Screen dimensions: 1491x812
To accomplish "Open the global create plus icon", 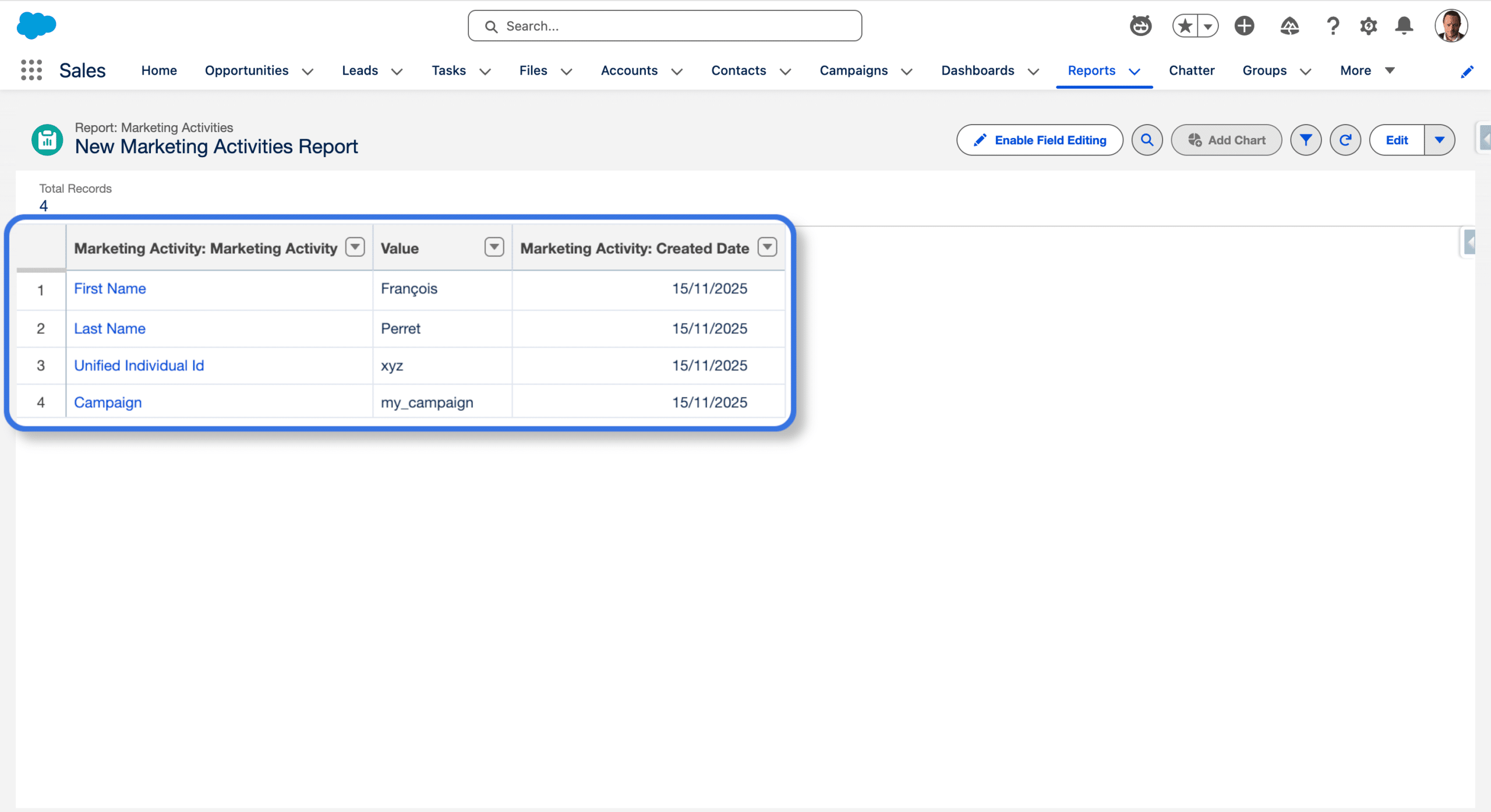I will click(x=1244, y=26).
